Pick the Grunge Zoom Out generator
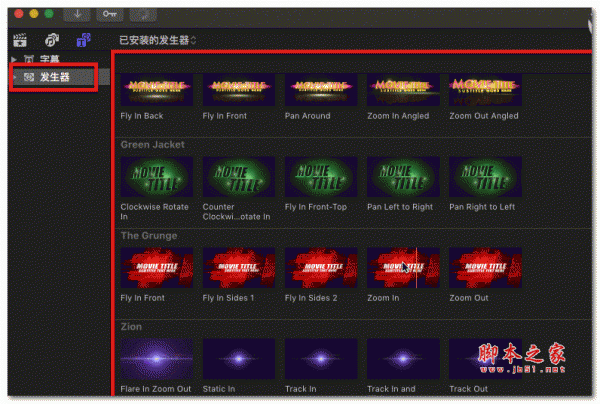This screenshot has height=404, width=600. pos(485,268)
